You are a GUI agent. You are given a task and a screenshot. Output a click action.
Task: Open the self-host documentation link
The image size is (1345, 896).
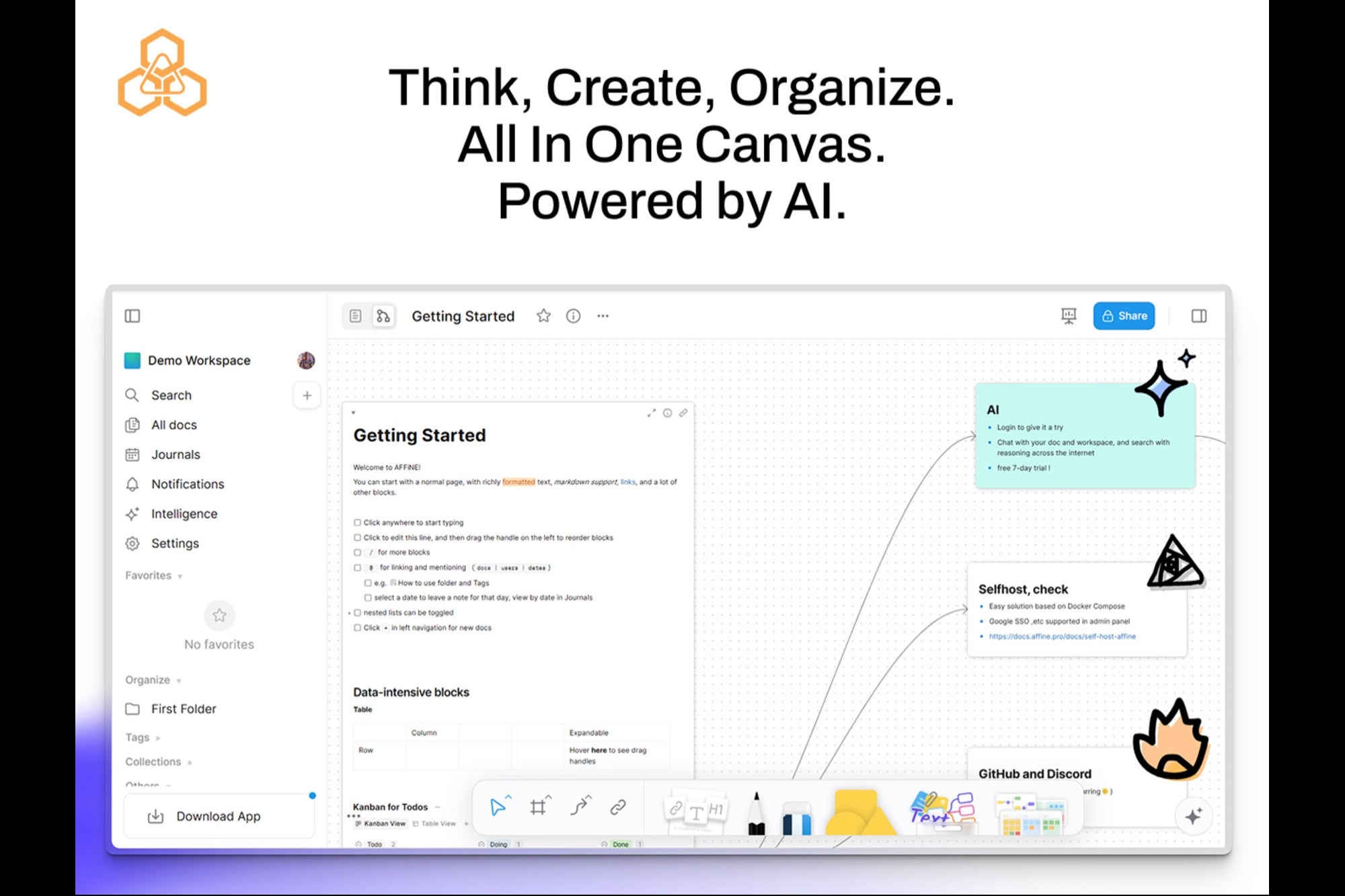[x=1061, y=636]
